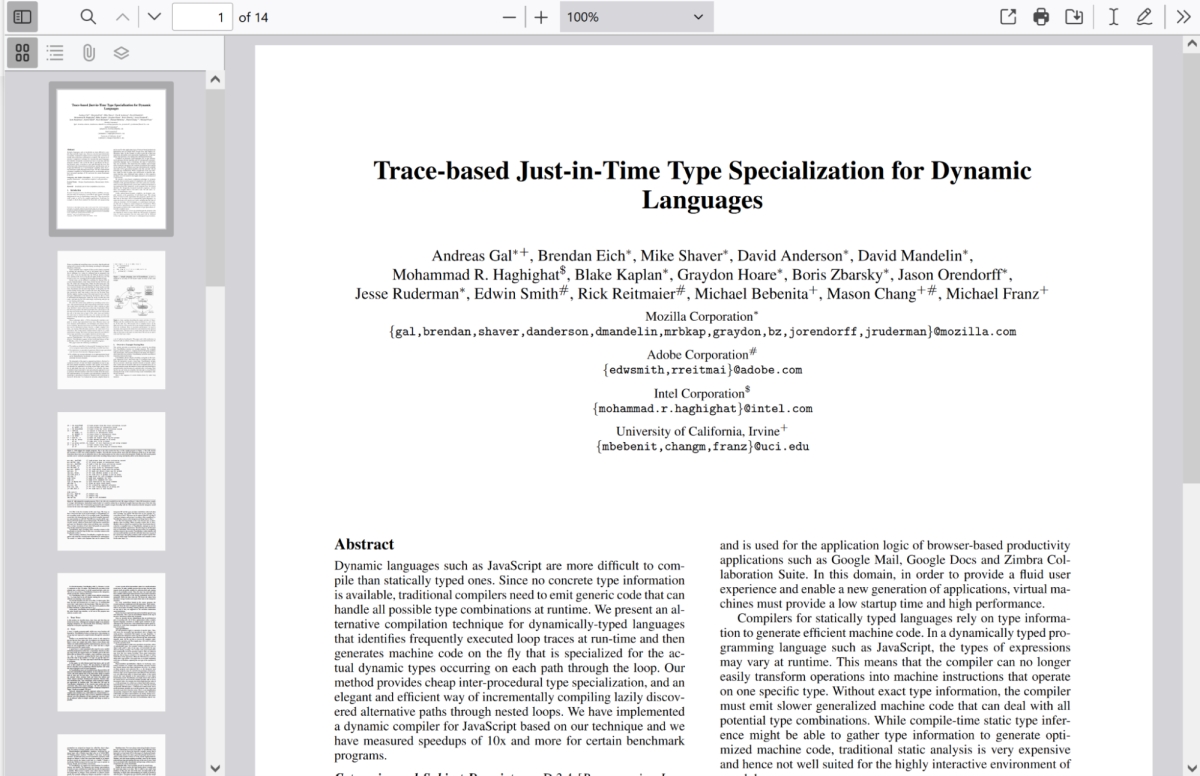The image size is (1200, 776).
Task: Activate the draw annotation tool
Action: click(x=1144, y=16)
